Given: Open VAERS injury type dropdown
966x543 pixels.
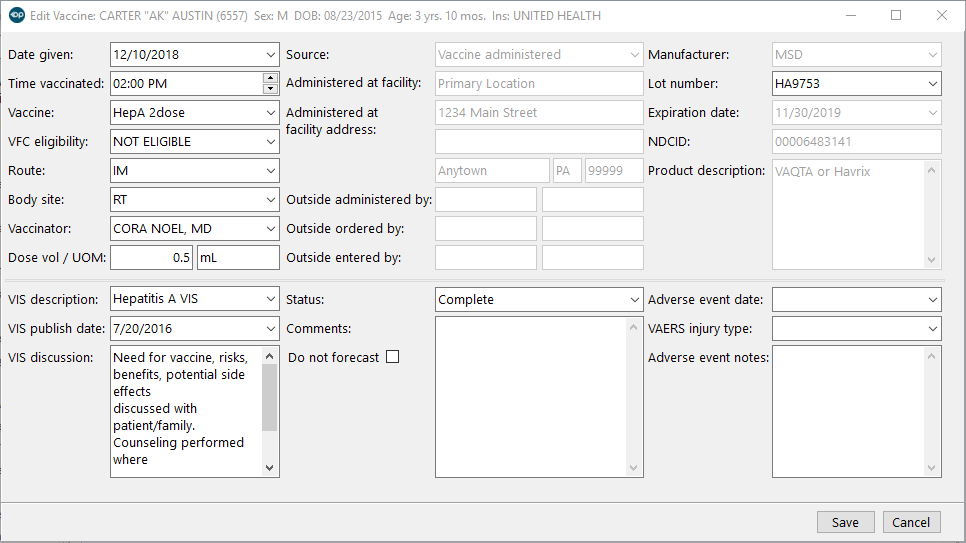Looking at the screenshot, I should point(933,329).
